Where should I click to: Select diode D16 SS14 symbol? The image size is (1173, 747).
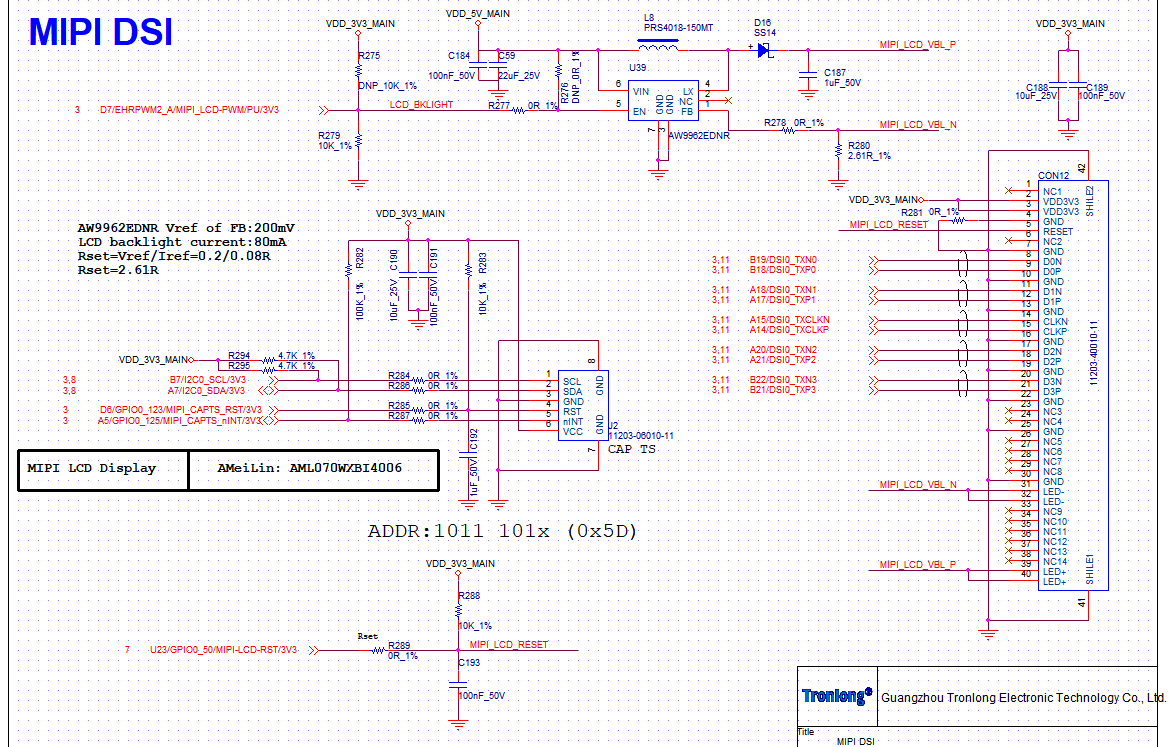[x=765, y=50]
